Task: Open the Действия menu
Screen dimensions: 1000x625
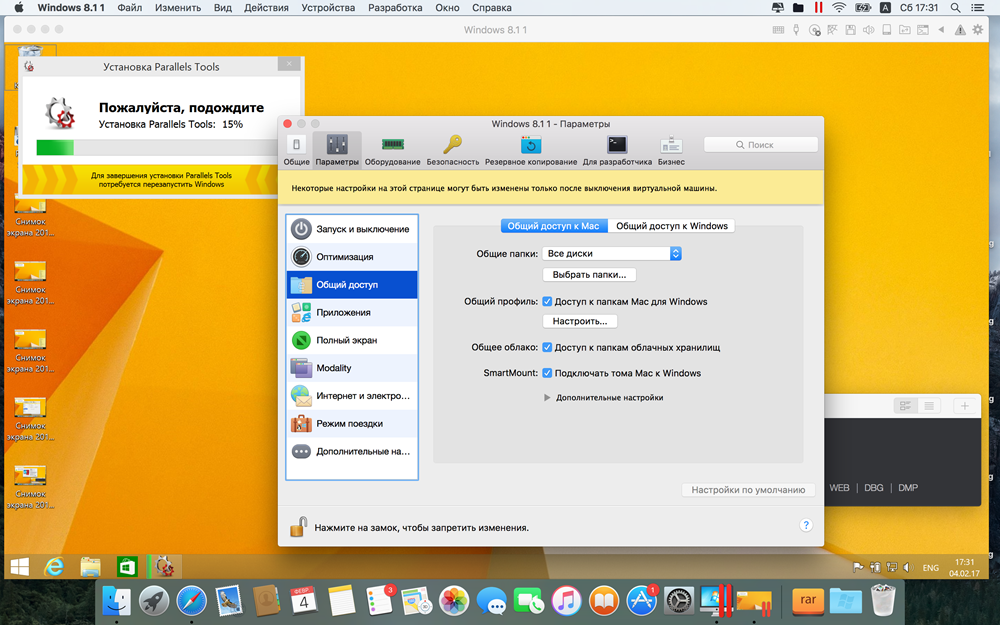Action: pos(267,8)
